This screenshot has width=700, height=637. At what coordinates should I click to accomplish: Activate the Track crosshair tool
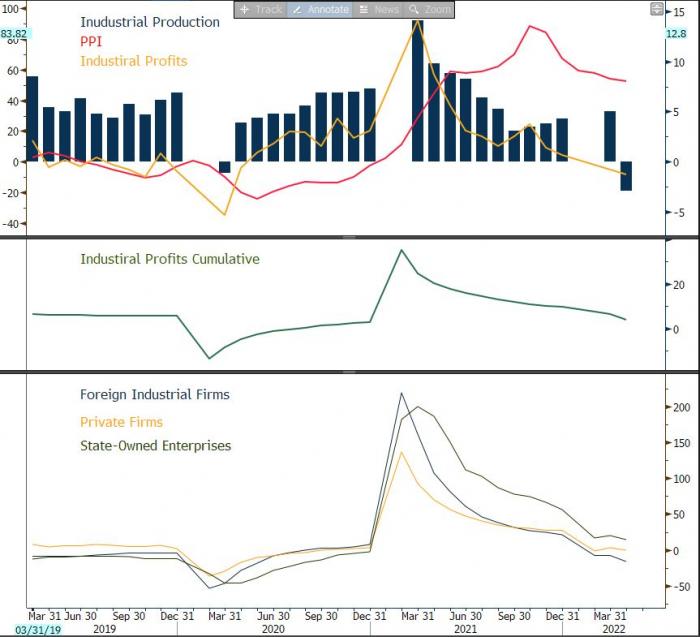[x=260, y=9]
